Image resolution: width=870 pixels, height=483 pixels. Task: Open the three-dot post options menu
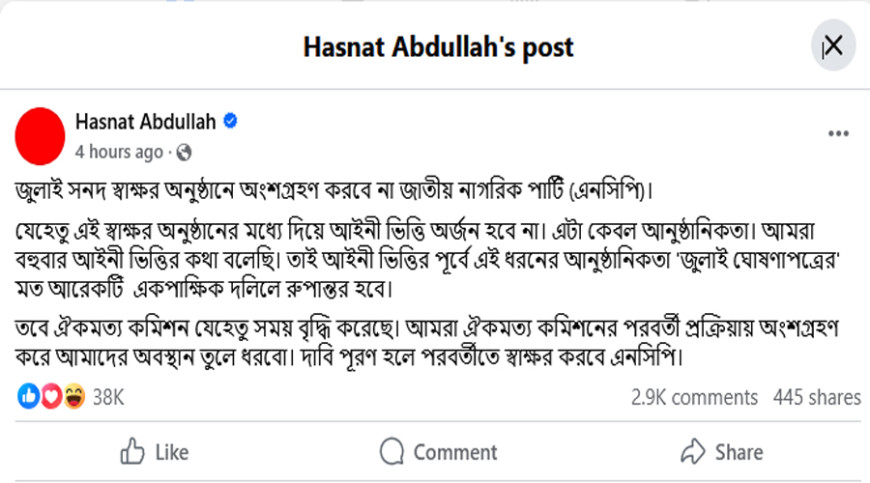tap(838, 134)
